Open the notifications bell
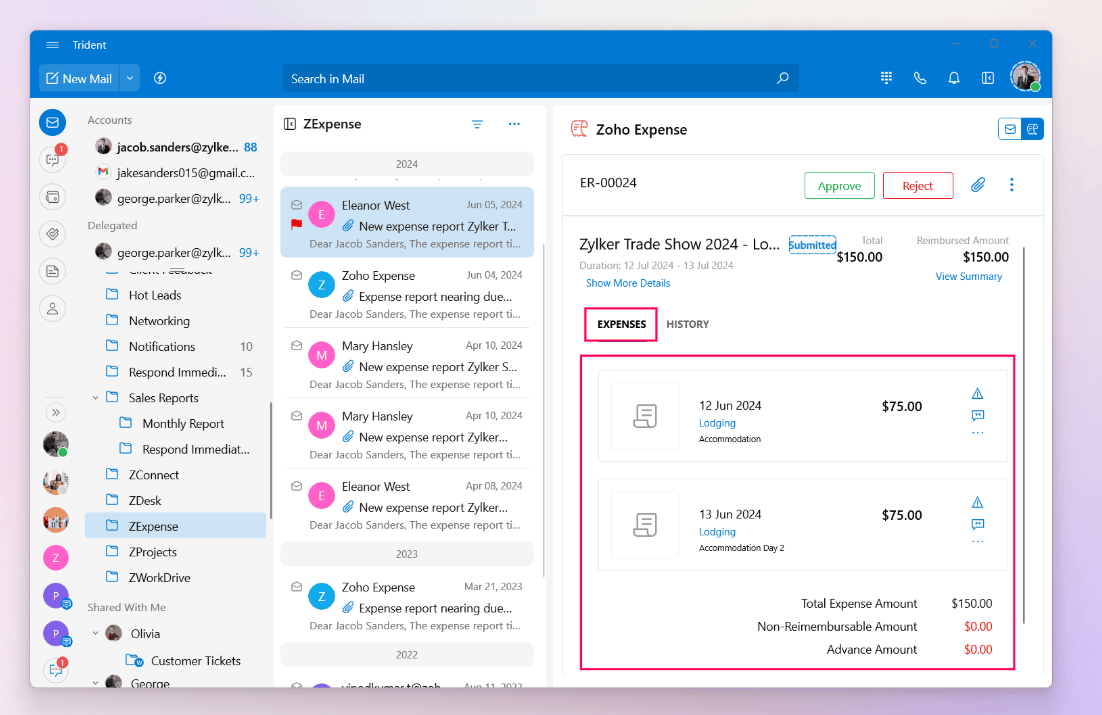This screenshot has height=715, width=1102. (954, 78)
